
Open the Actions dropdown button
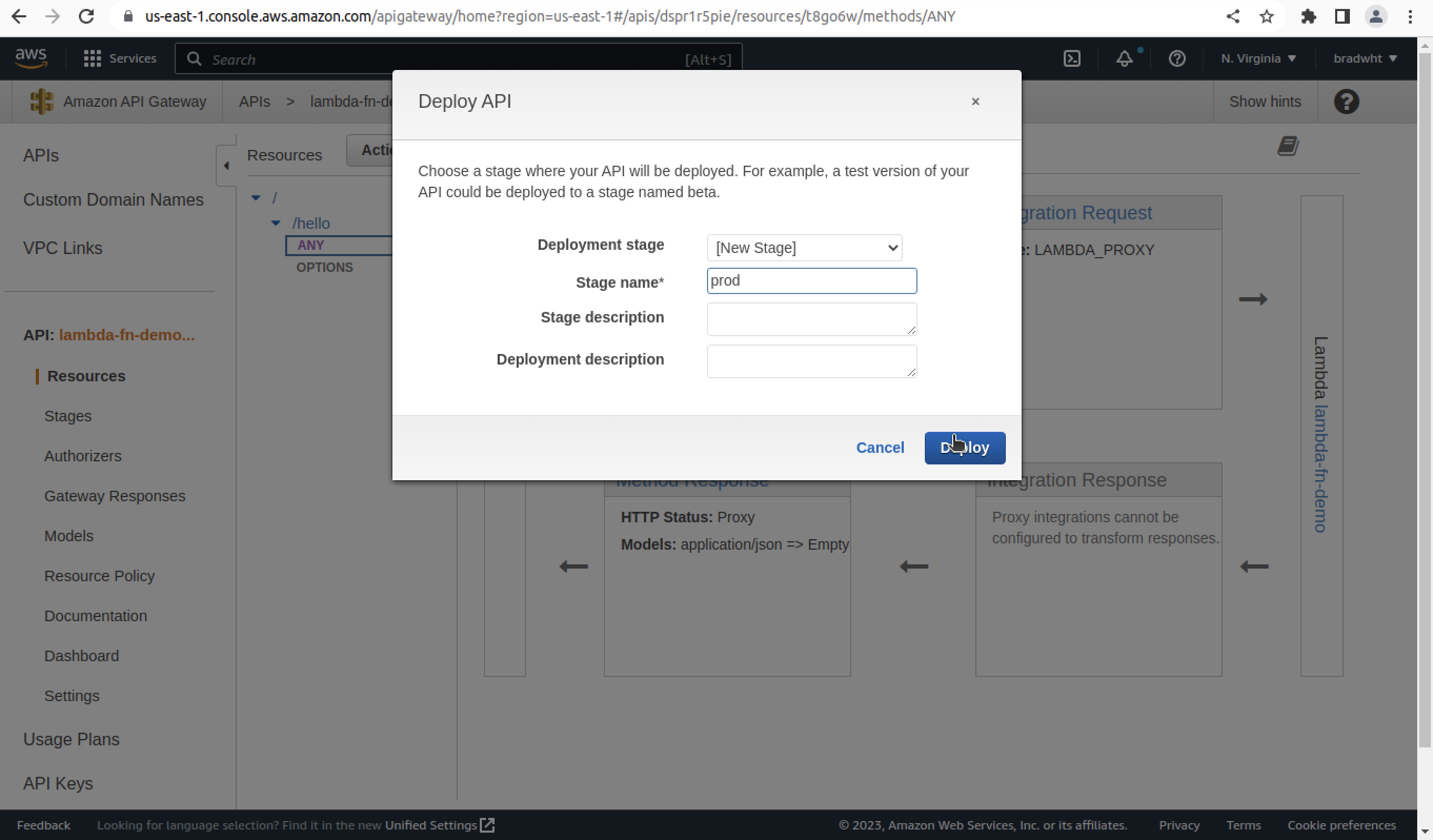point(370,150)
